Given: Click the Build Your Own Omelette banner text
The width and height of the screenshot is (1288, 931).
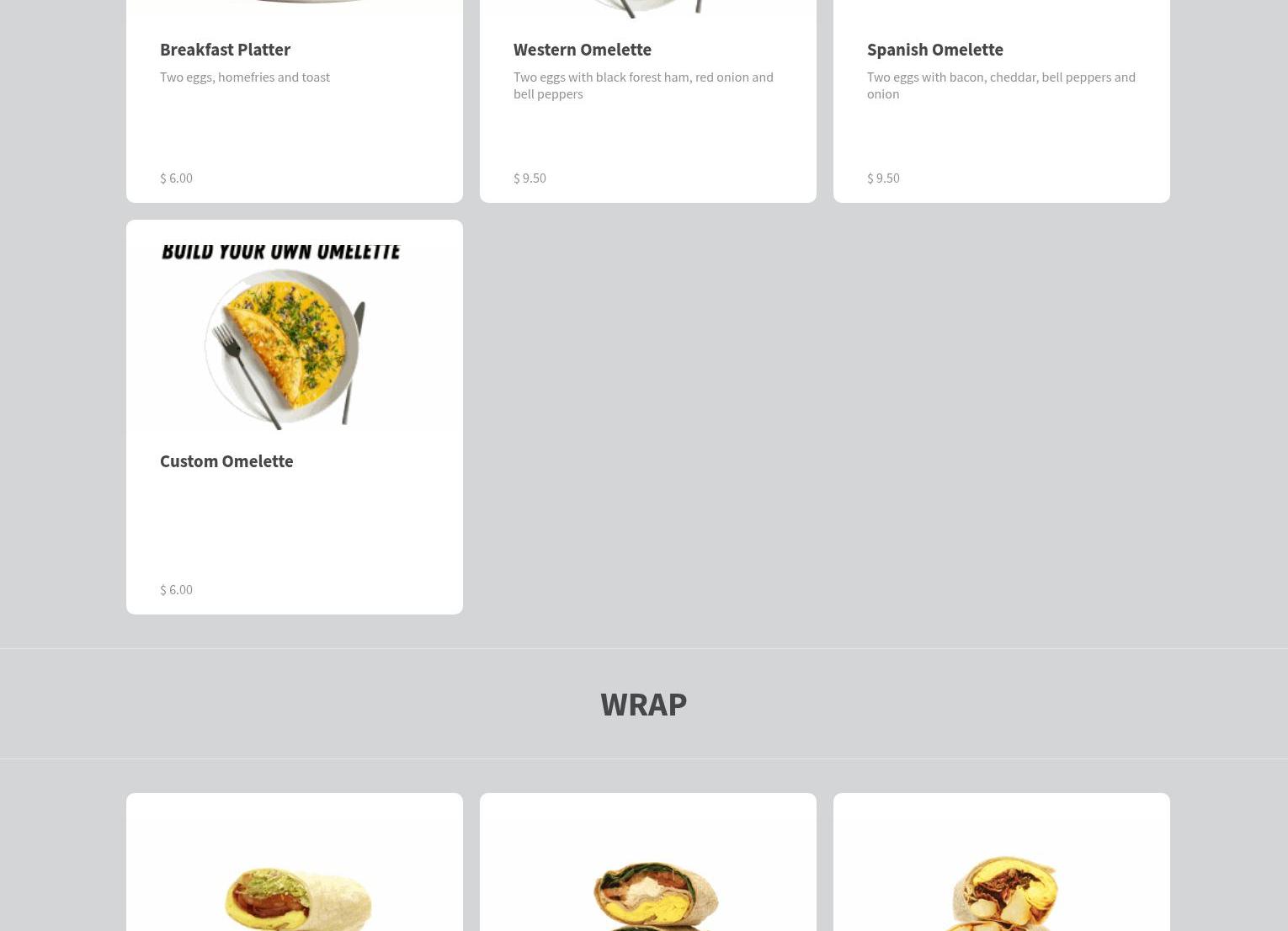Looking at the screenshot, I should click(x=281, y=252).
